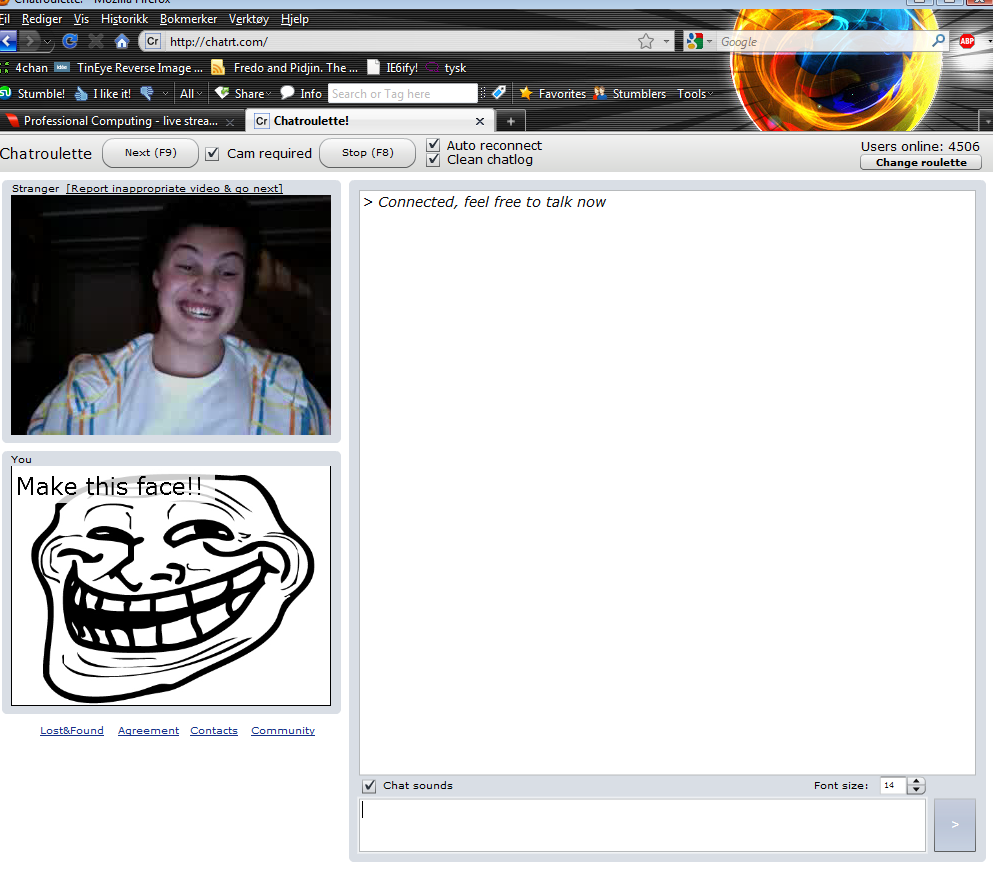Viewport: 993px width, 877px height.
Task: Open the Hjelp menu
Action: point(294,19)
